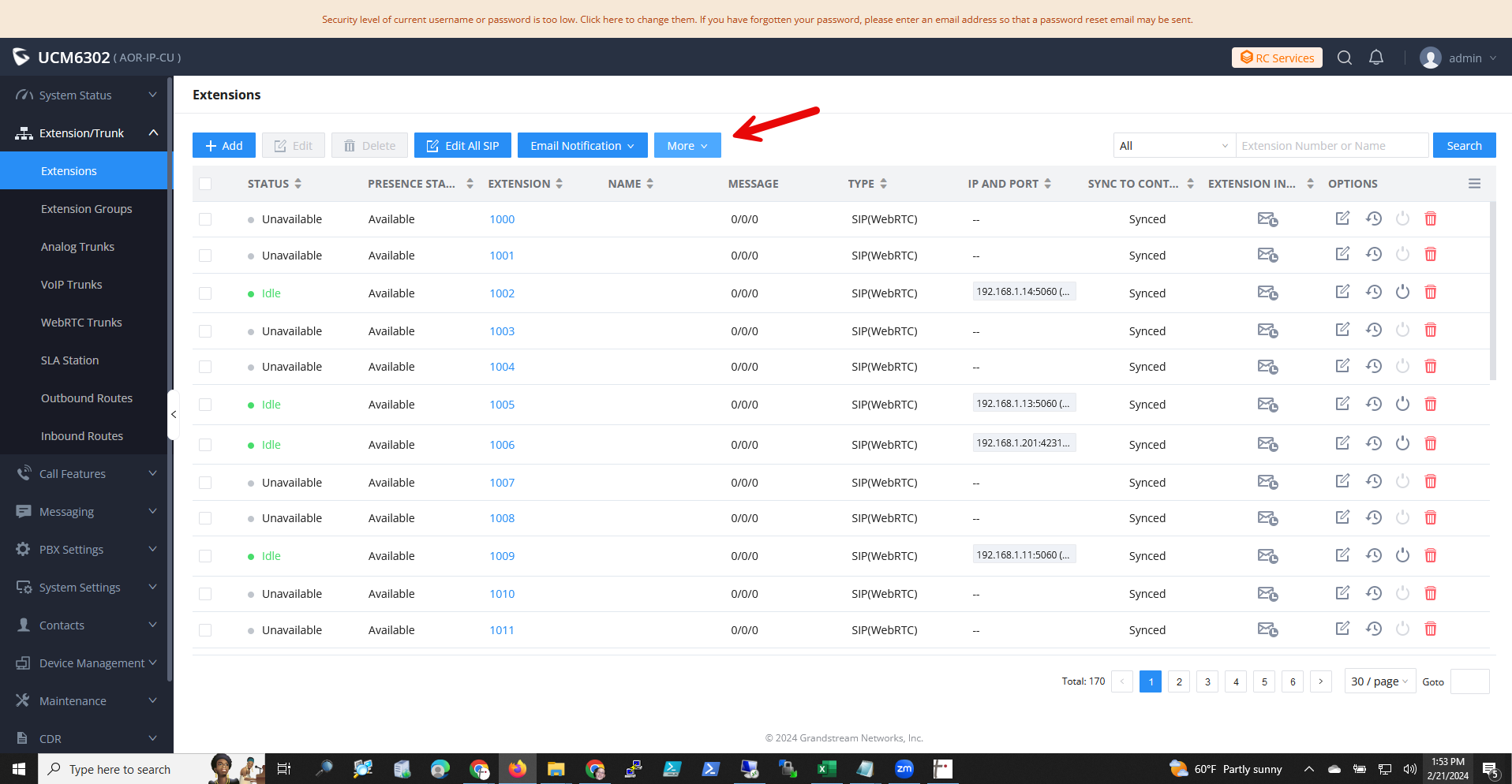Open RC Services button
1512x784 pixels.
pos(1277,58)
